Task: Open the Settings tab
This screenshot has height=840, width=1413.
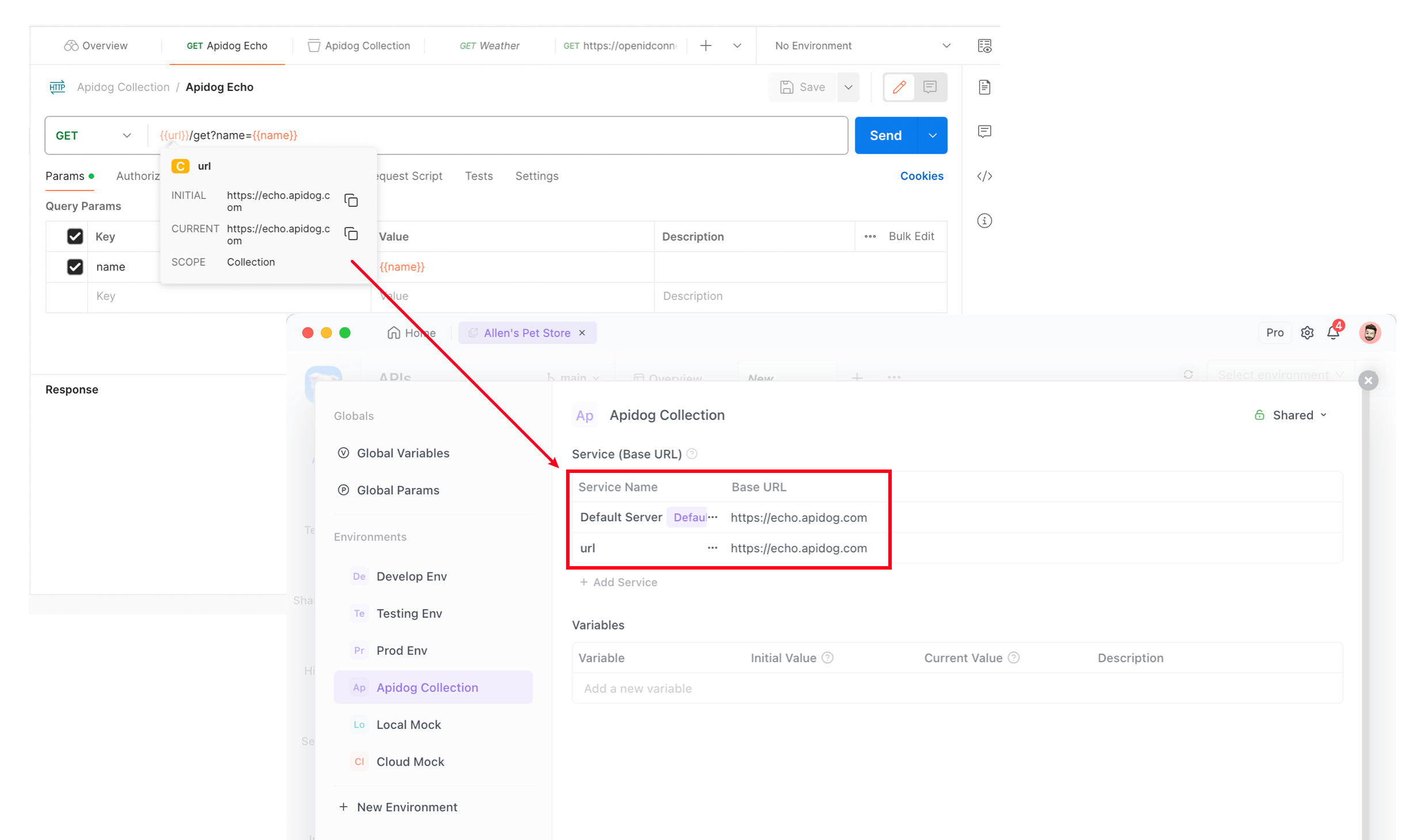Action: point(536,176)
